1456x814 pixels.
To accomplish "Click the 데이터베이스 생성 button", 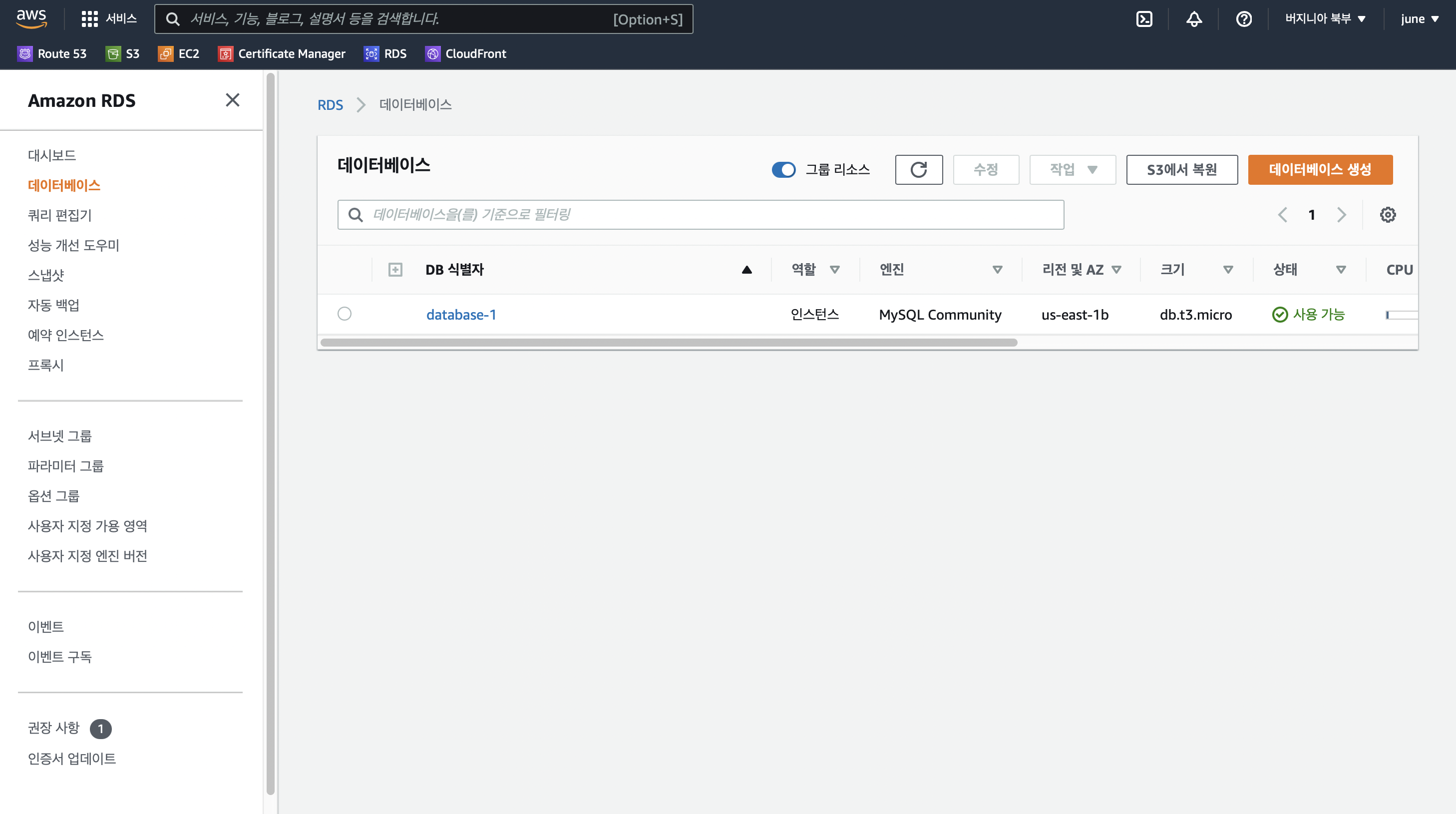I will coord(1320,170).
